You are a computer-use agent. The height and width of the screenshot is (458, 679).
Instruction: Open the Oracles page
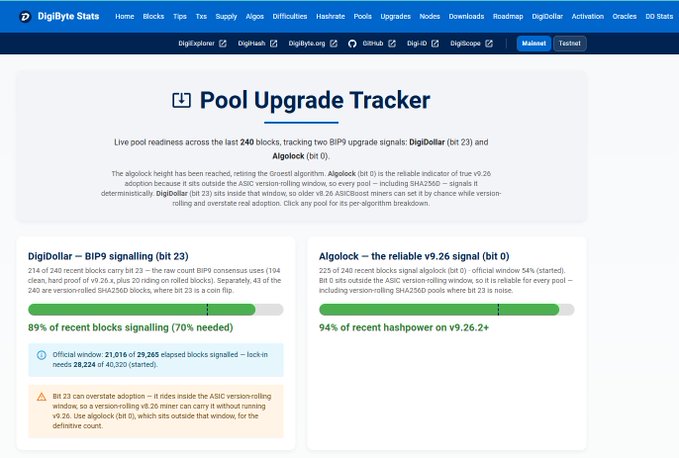pyautogui.click(x=624, y=16)
